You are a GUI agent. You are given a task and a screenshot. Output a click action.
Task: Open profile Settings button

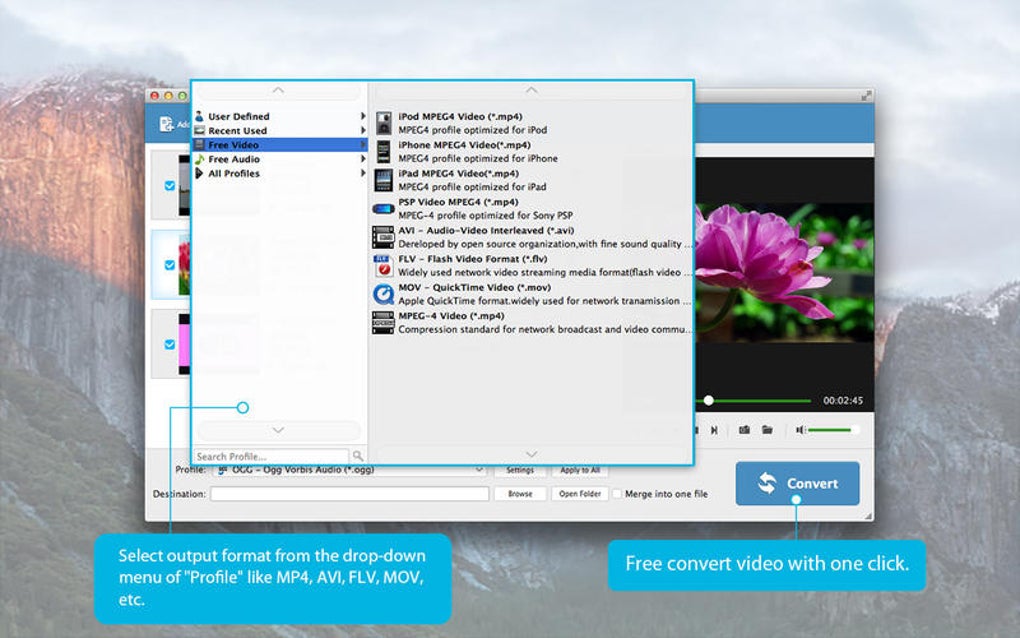(520, 470)
